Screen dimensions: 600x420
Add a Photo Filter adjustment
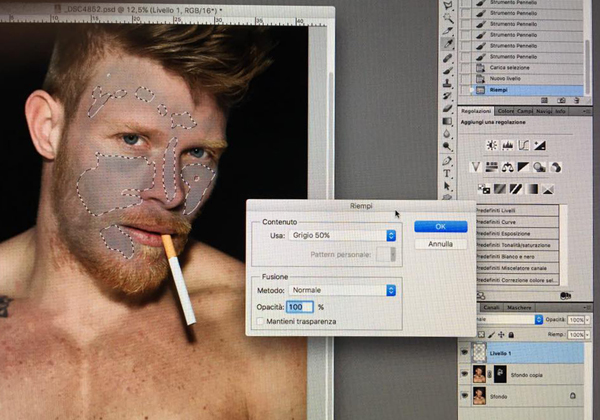point(539,167)
